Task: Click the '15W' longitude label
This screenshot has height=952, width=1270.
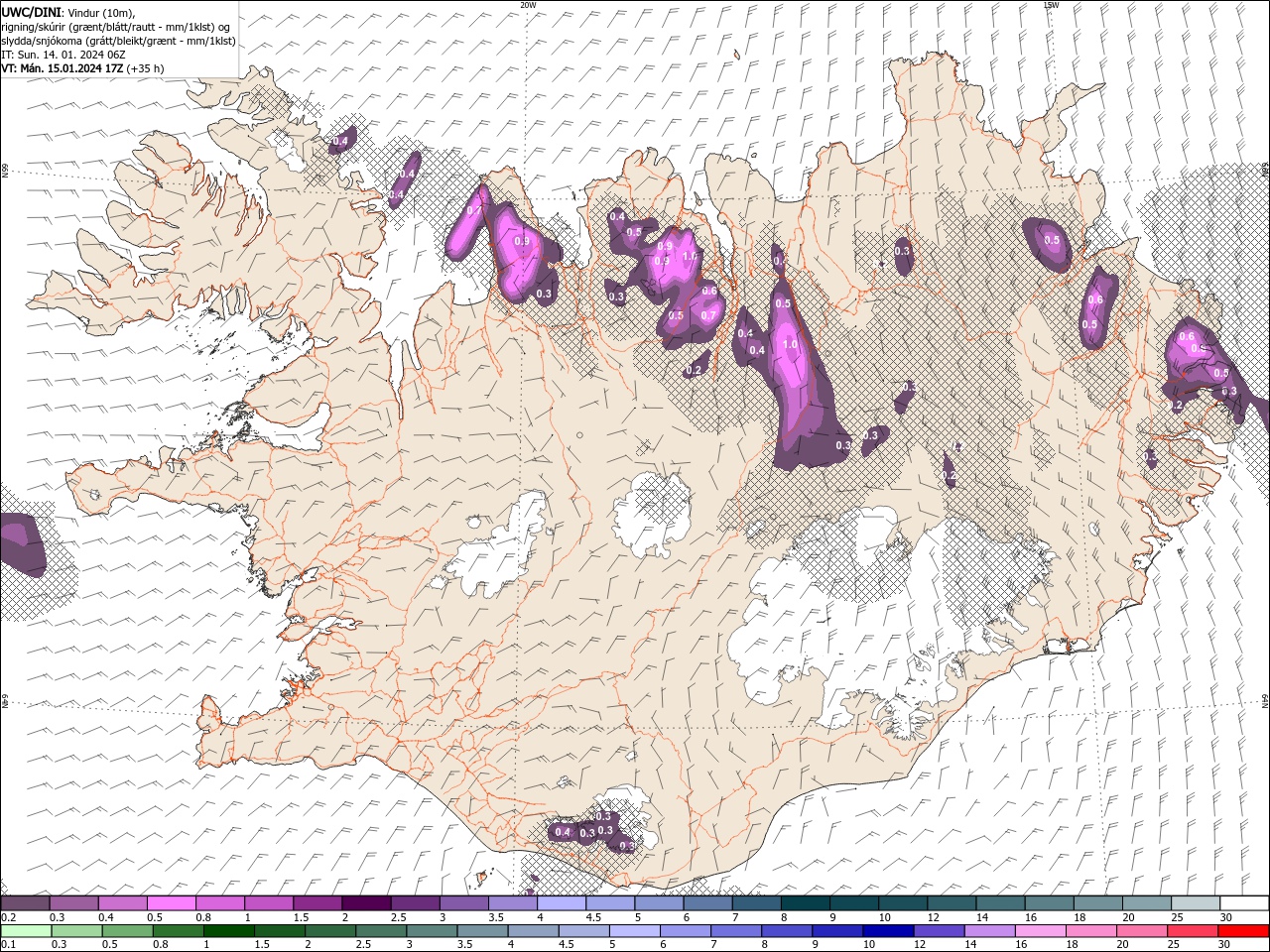Action: point(1051,5)
